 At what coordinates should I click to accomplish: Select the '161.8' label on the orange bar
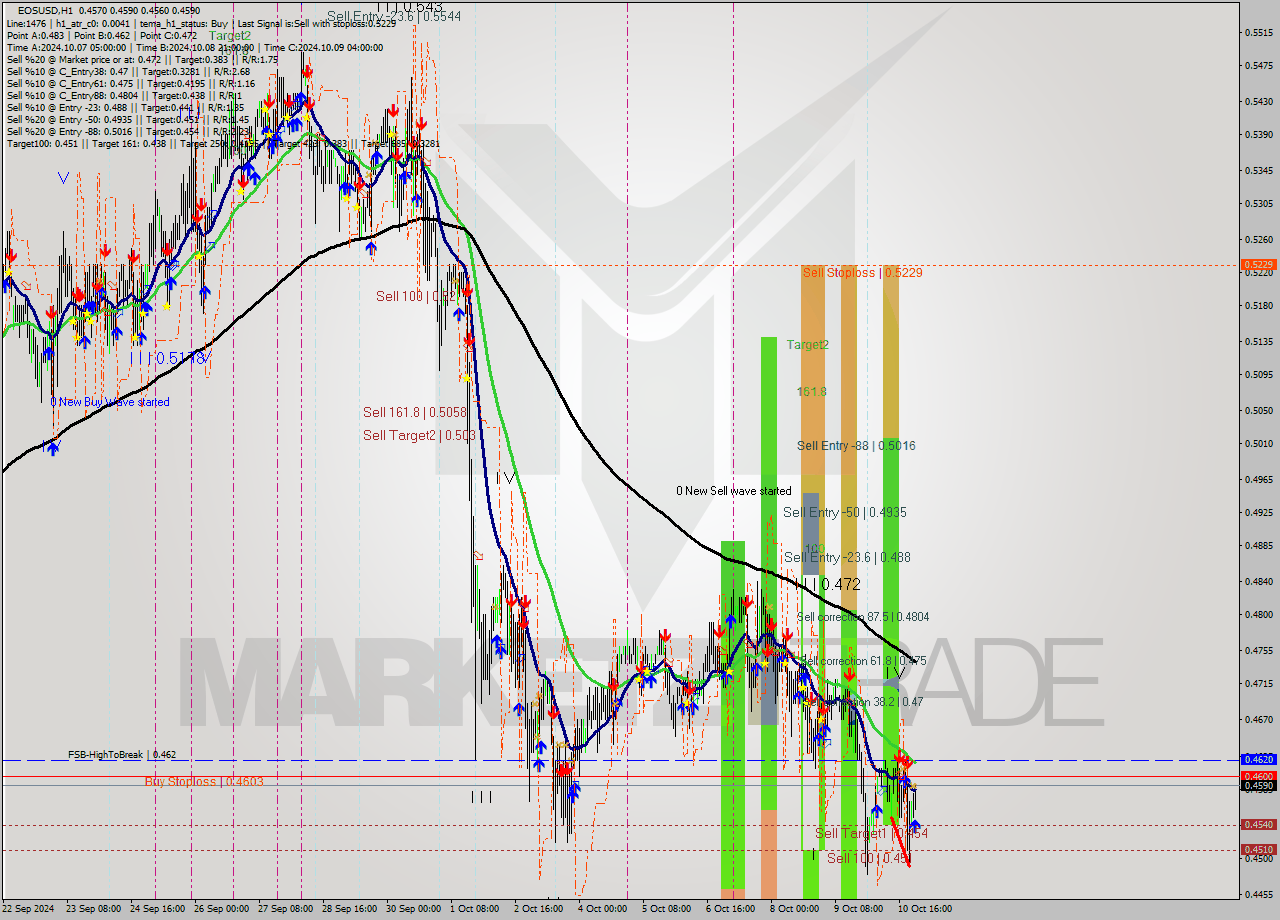click(x=812, y=391)
